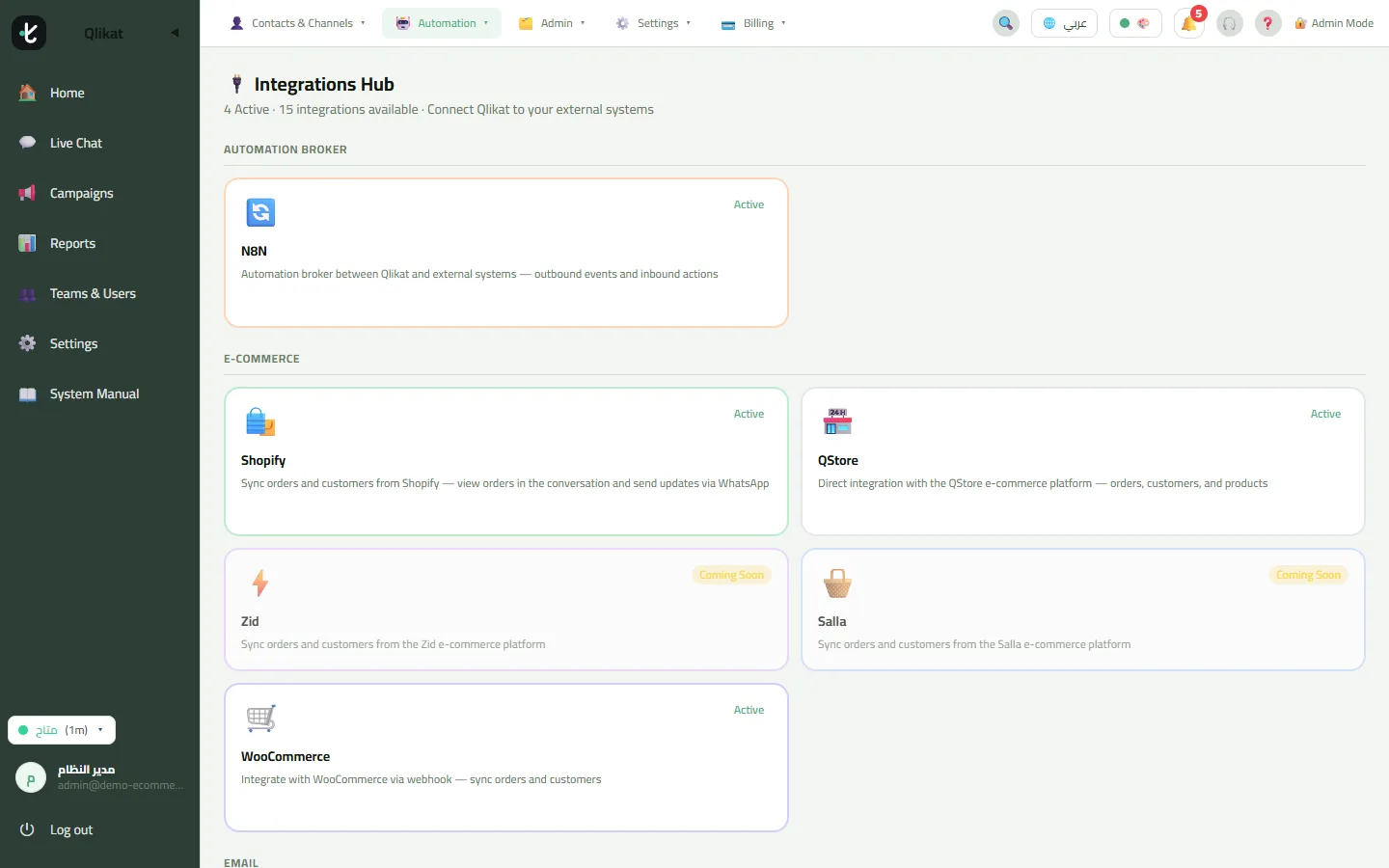Expand the Contacts & Channels dropdown
The width and height of the screenshot is (1389, 868).
pyautogui.click(x=298, y=23)
